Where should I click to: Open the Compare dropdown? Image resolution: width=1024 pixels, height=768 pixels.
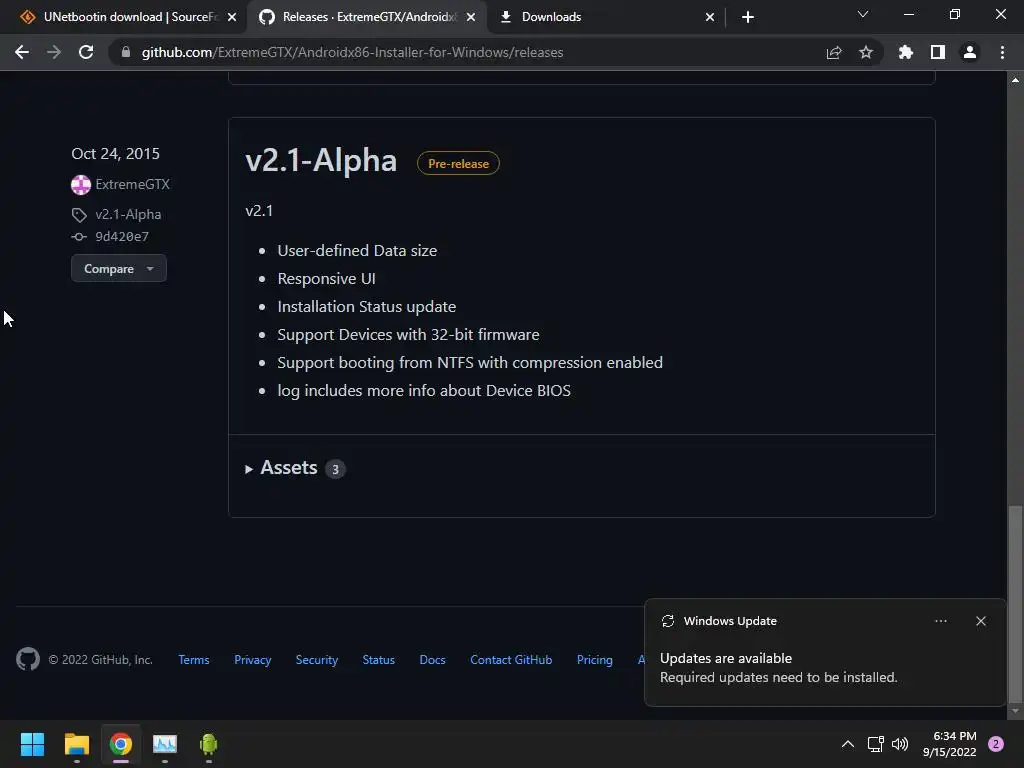click(119, 268)
